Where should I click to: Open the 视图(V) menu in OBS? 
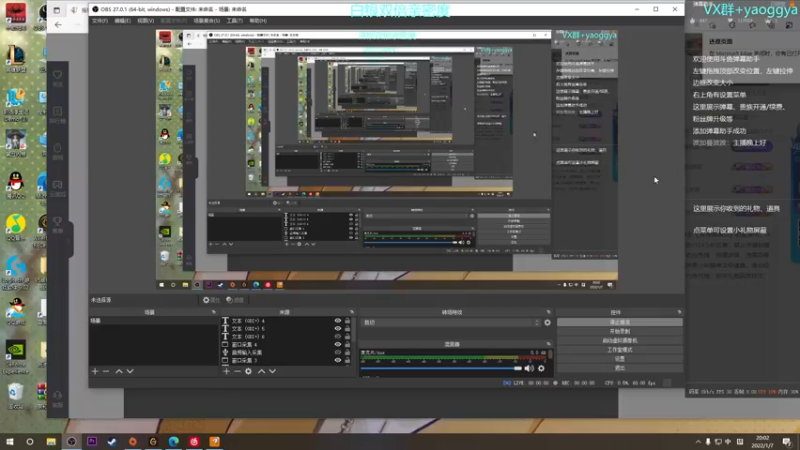(x=145, y=21)
